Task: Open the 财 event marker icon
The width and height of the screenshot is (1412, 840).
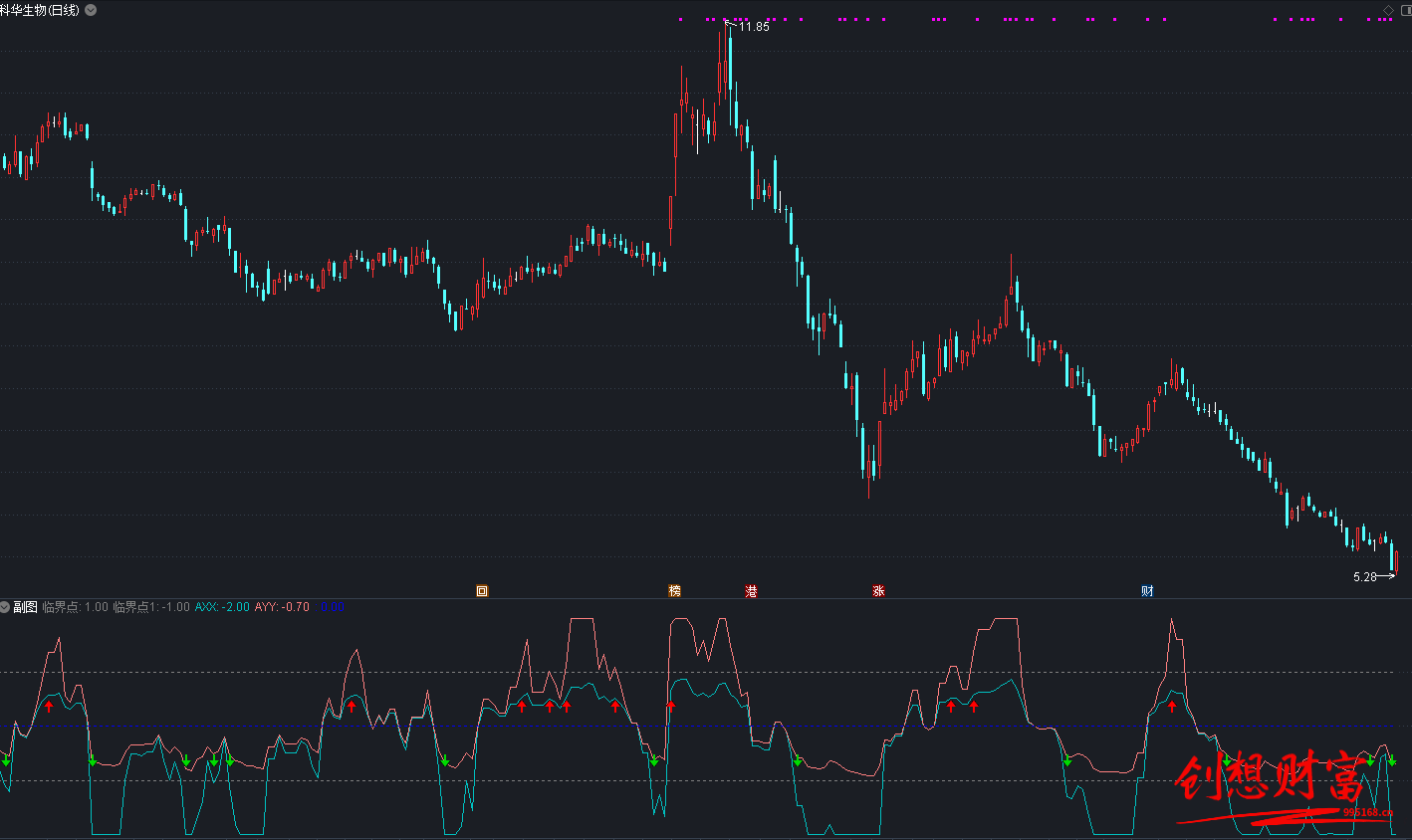Action: 1147,591
